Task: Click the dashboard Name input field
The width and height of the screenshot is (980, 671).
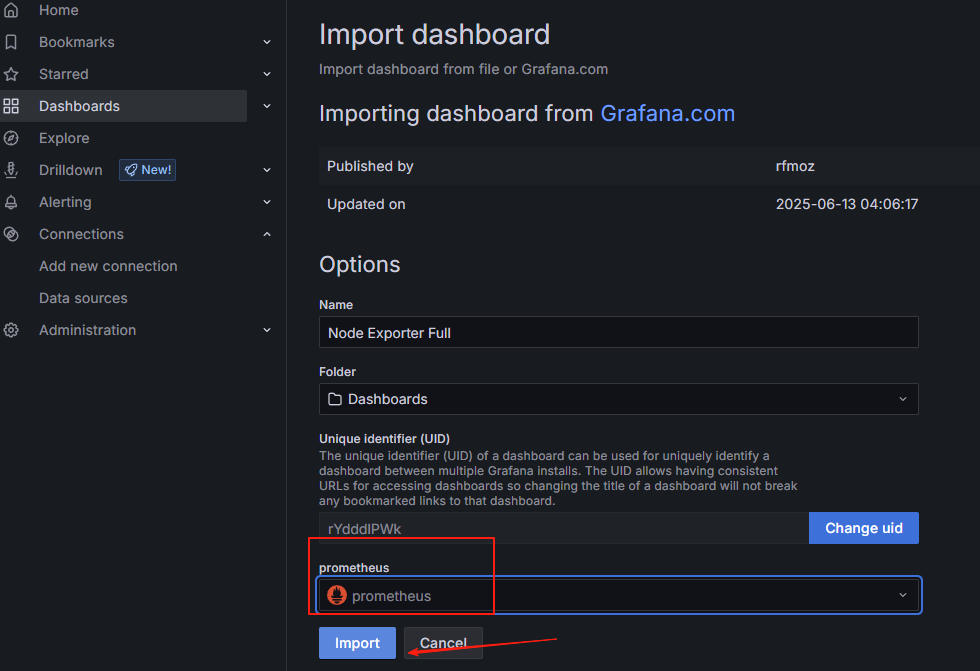Action: (619, 332)
